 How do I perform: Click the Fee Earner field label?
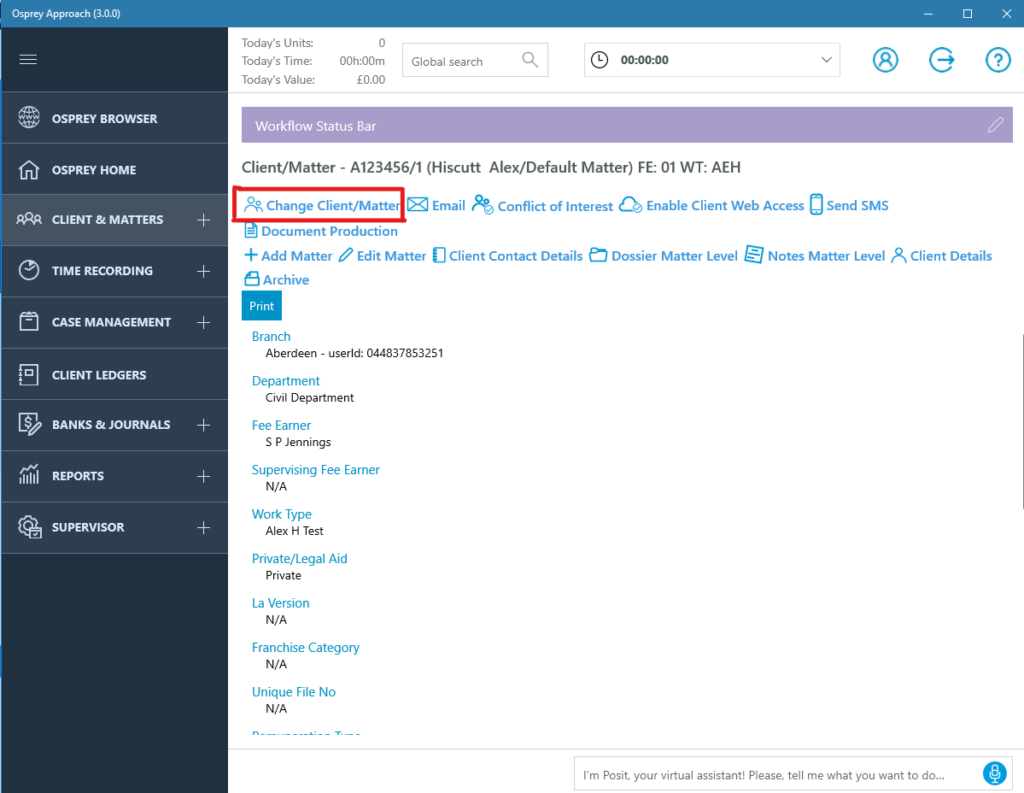[x=281, y=425]
